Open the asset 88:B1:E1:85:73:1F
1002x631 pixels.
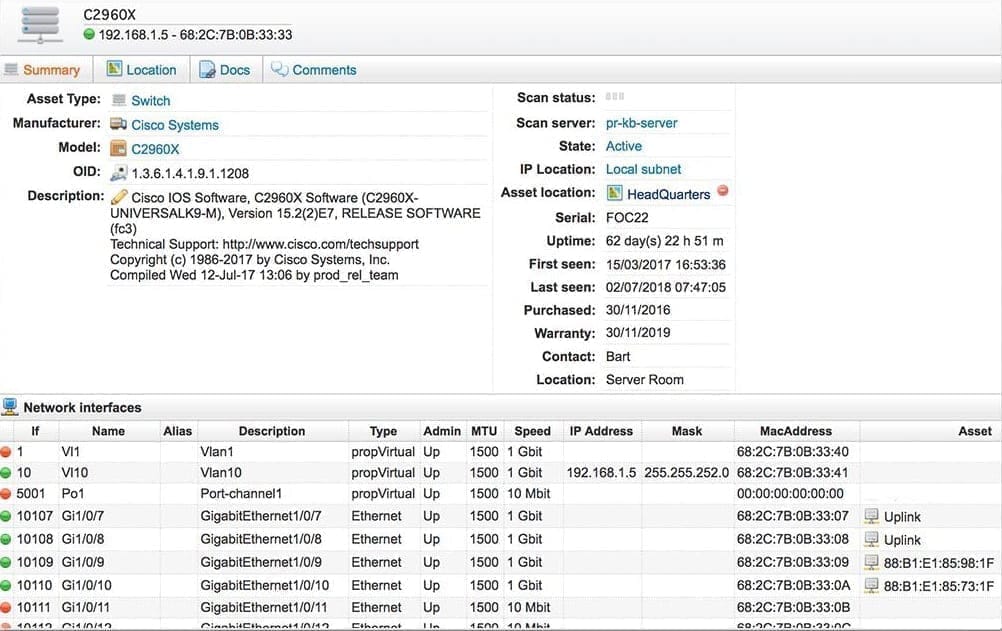(939, 586)
